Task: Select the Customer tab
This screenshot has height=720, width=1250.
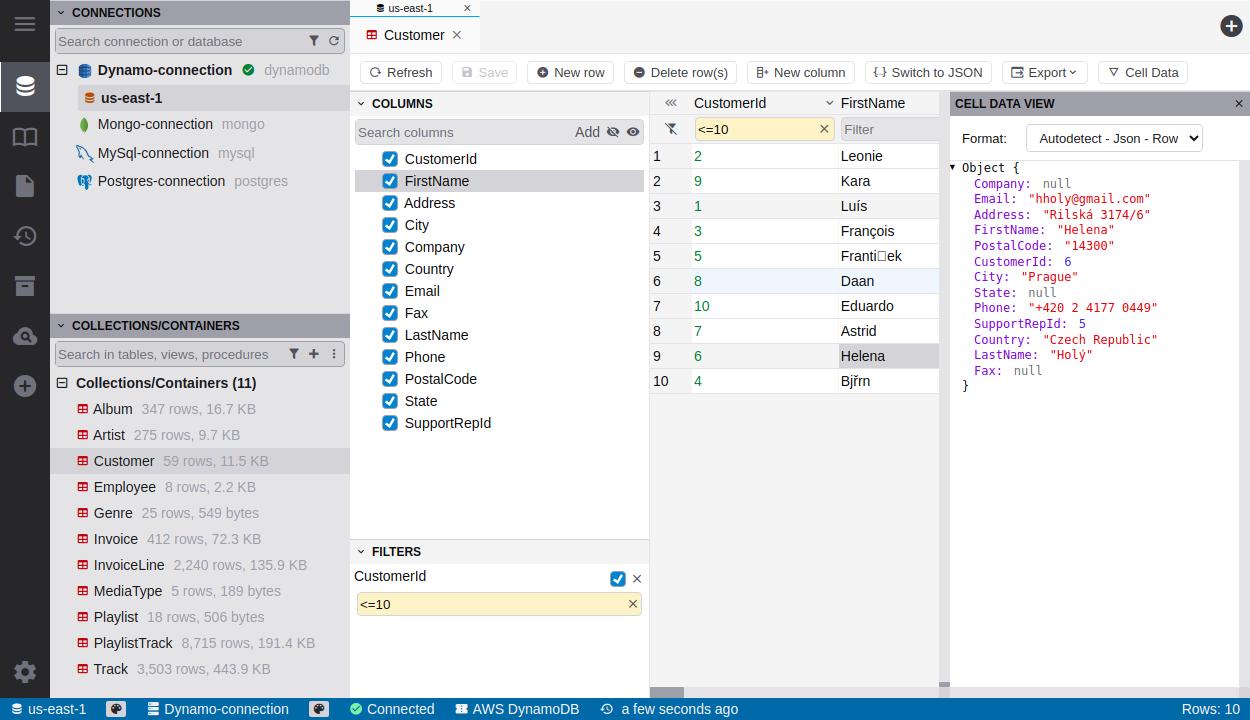Action: click(414, 35)
